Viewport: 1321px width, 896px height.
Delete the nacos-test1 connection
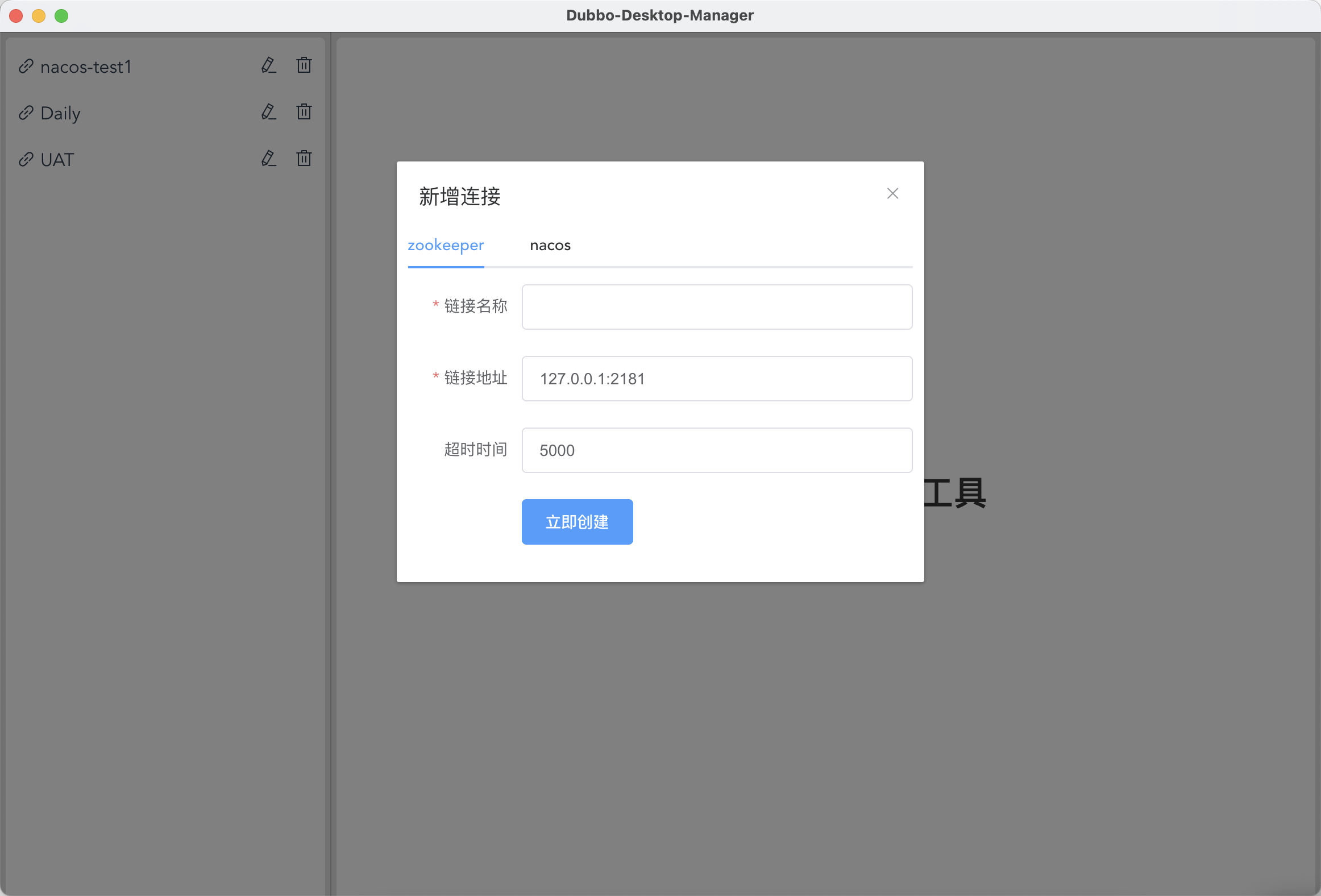[x=304, y=65]
